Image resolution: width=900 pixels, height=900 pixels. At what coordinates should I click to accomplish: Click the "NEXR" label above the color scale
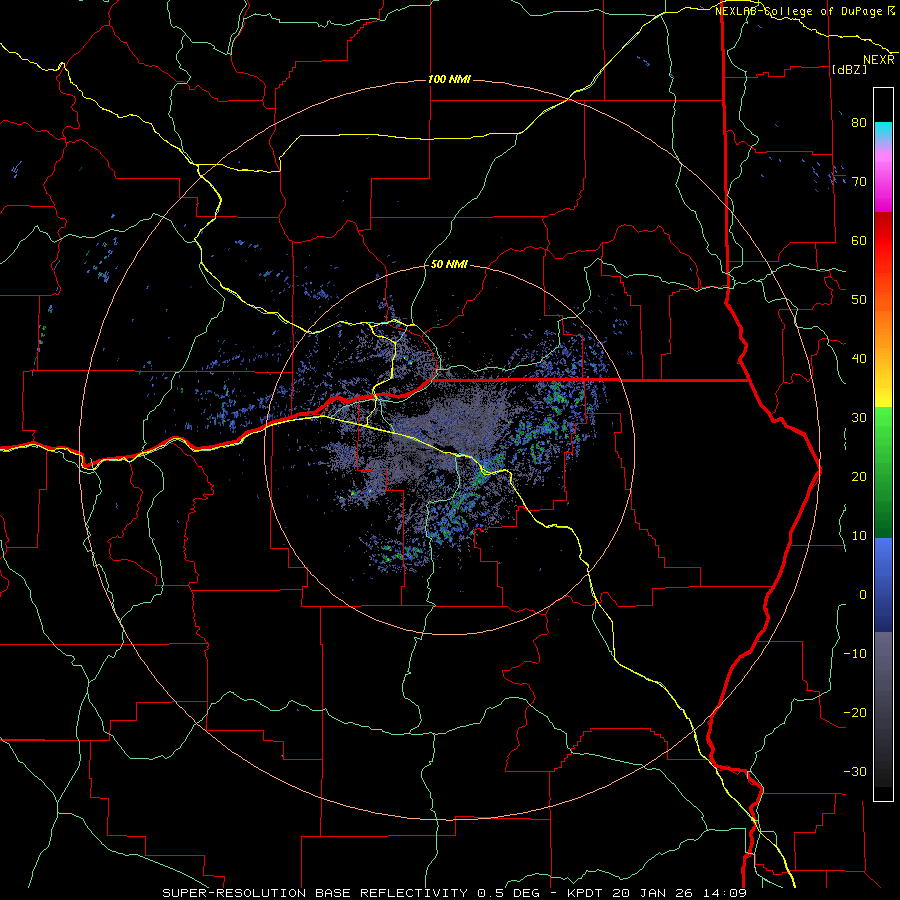tap(879, 60)
